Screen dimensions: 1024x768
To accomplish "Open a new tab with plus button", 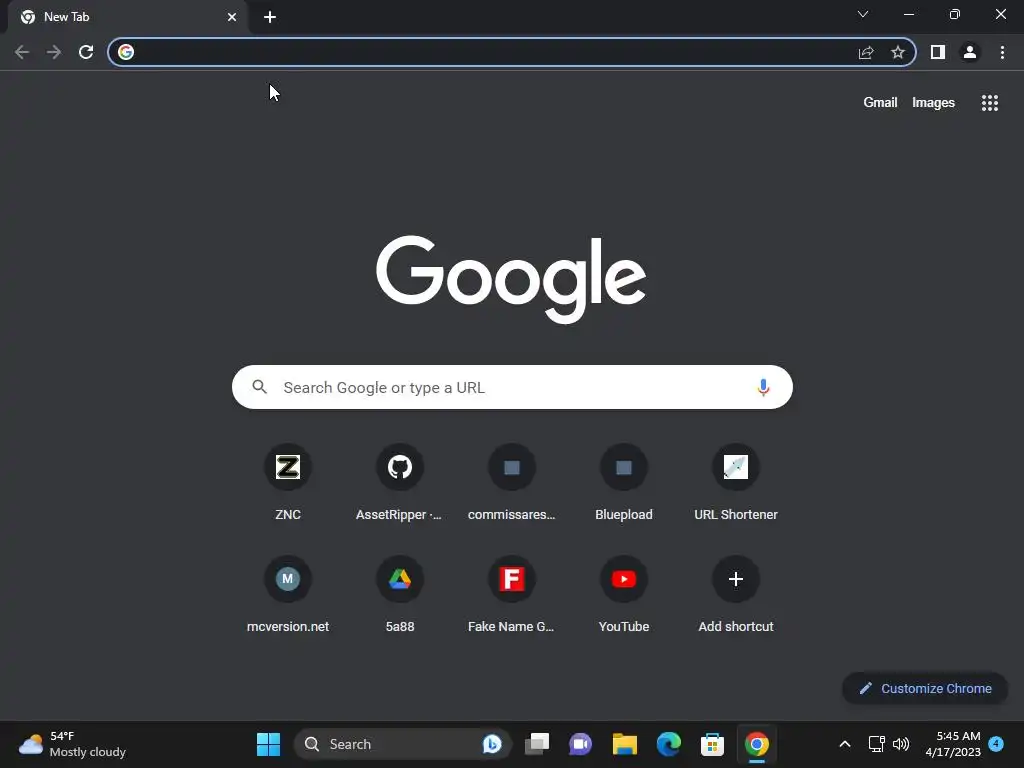I will point(270,17).
